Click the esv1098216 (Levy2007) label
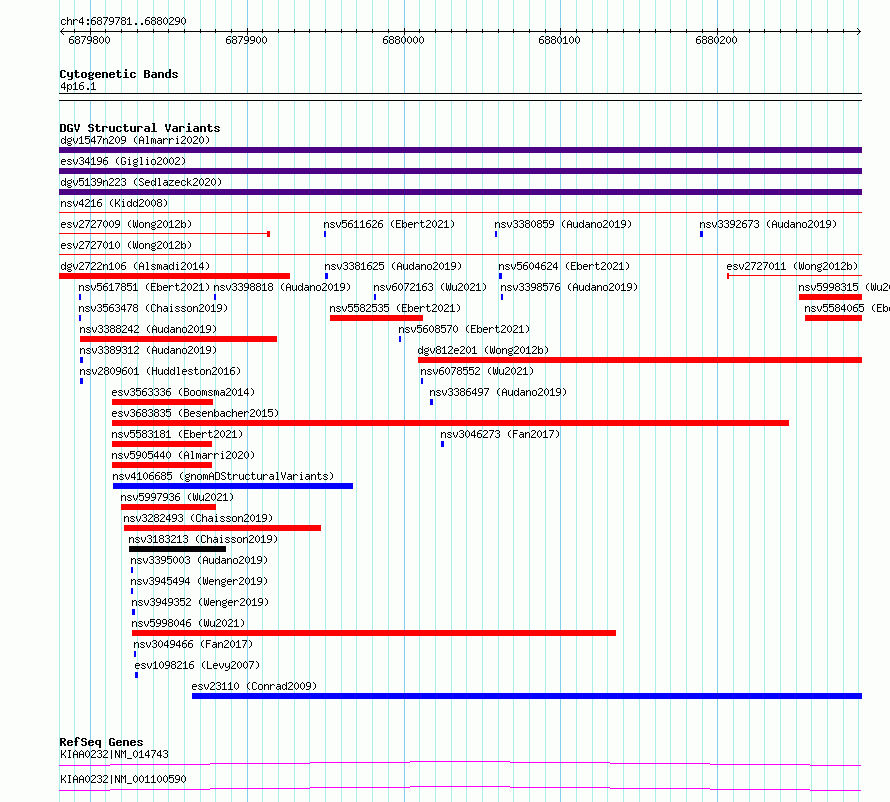The width and height of the screenshot is (890, 802). (197, 665)
